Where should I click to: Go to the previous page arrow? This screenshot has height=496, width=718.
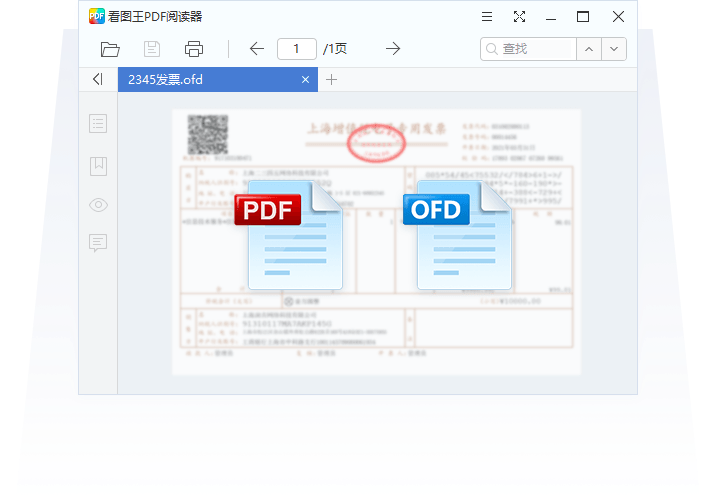(257, 49)
